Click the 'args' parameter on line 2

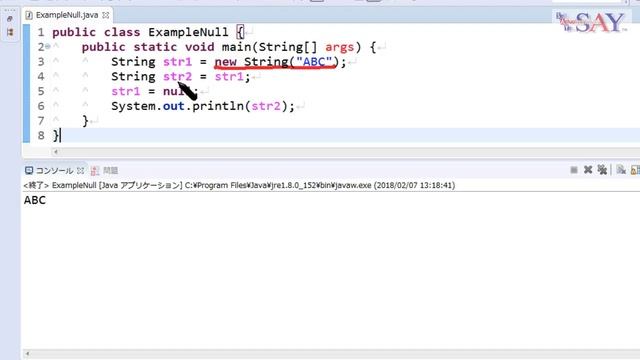point(340,47)
